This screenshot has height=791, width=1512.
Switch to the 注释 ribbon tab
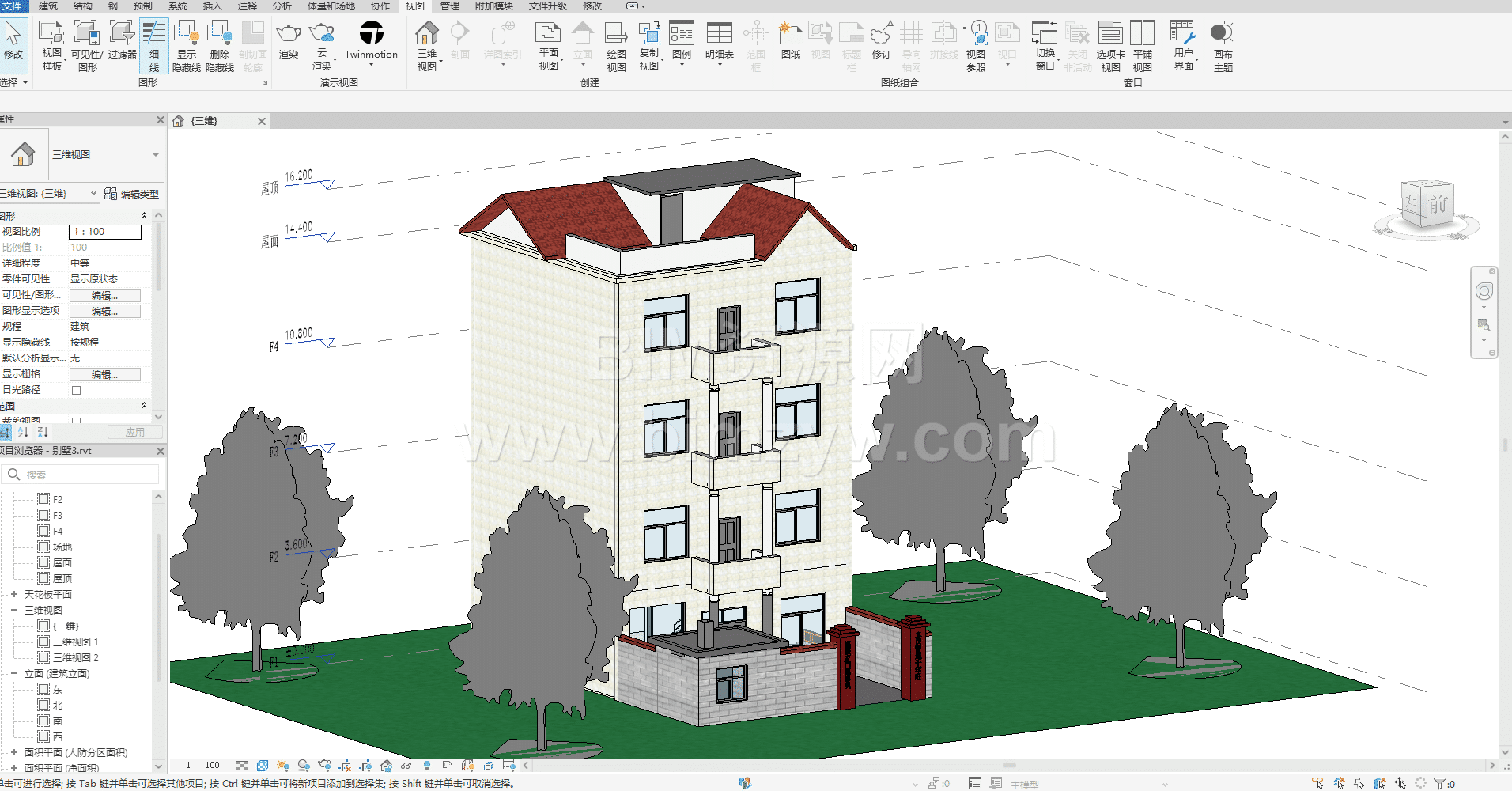click(248, 6)
